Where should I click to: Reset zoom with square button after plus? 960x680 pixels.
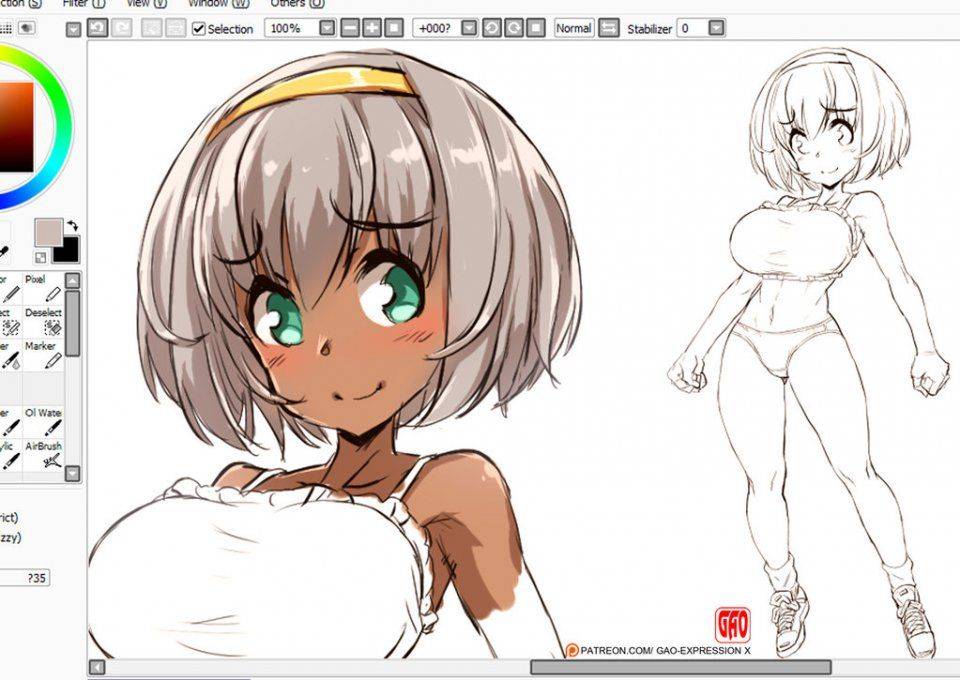[394, 28]
